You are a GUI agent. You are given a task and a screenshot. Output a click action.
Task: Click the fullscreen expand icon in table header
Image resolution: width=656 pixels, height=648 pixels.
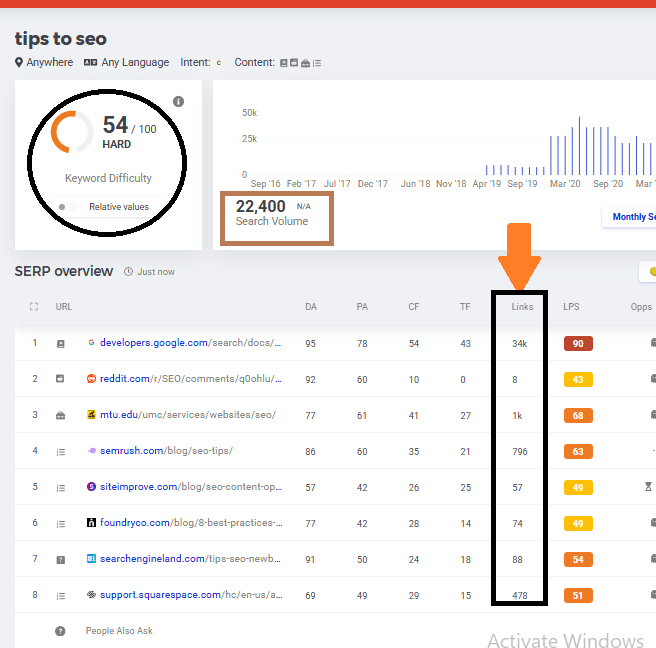35,307
